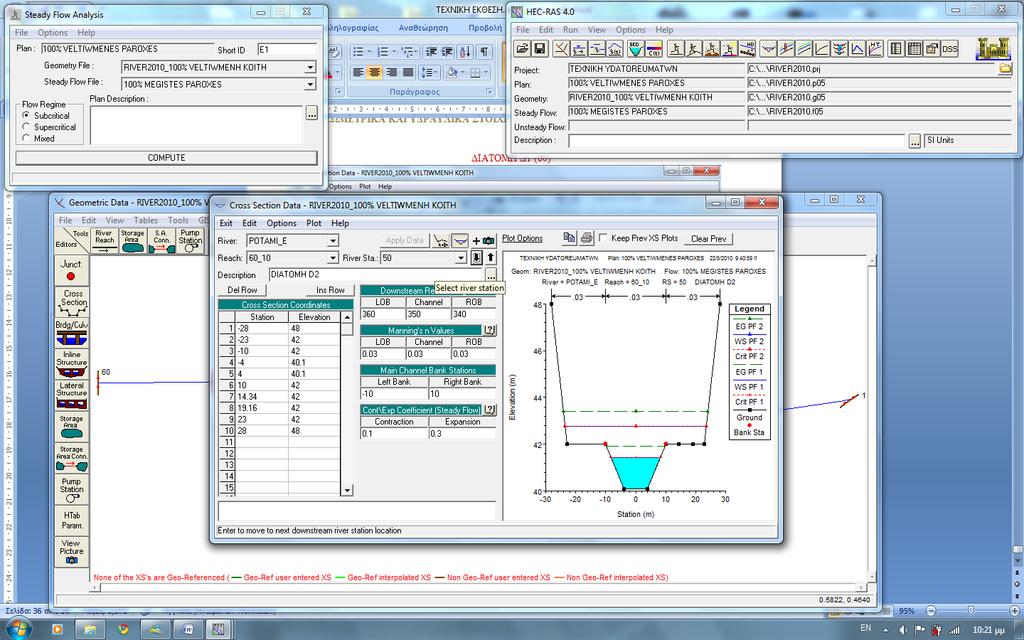Click the Ins Row button

[x=330, y=290]
